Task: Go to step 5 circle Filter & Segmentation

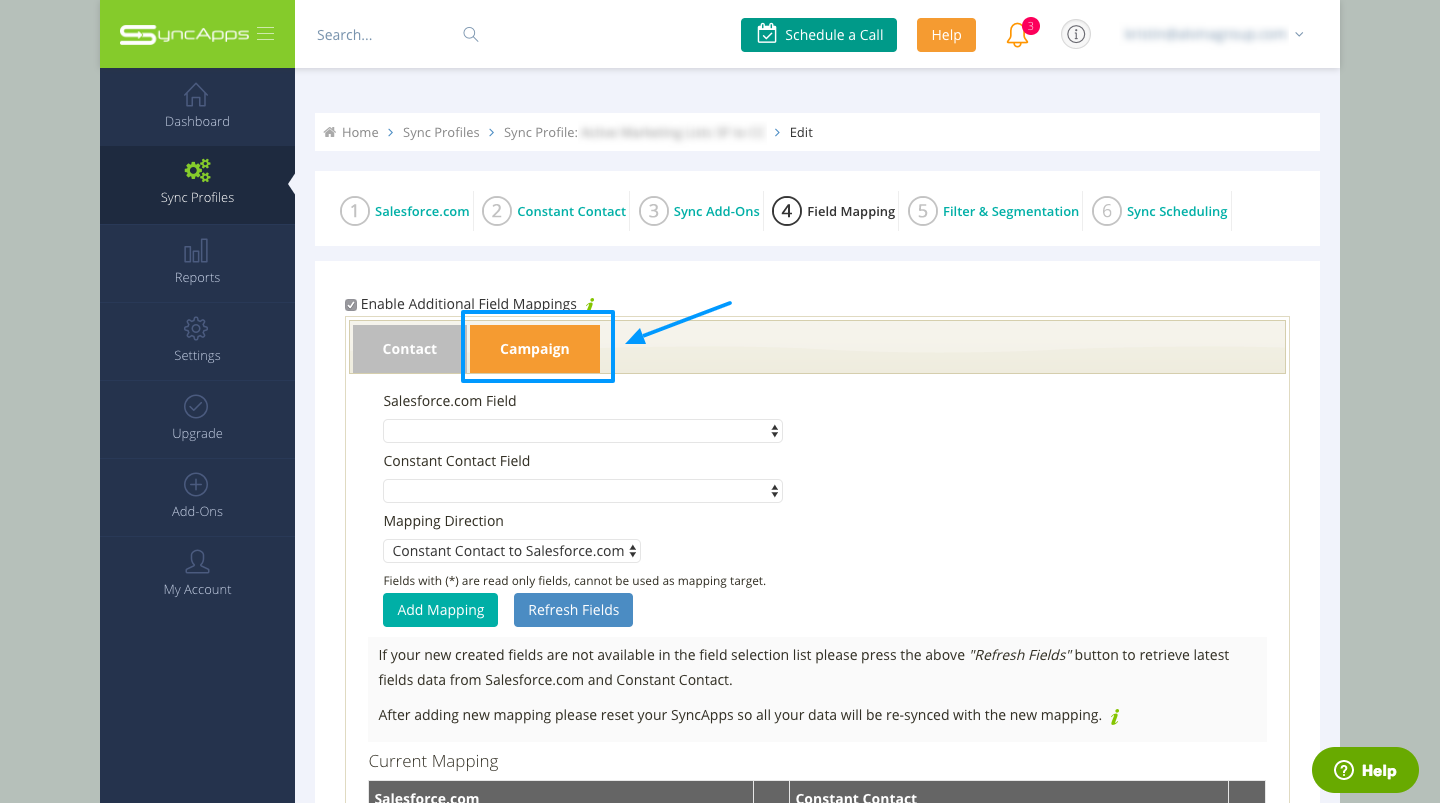Action: pyautogui.click(x=923, y=211)
